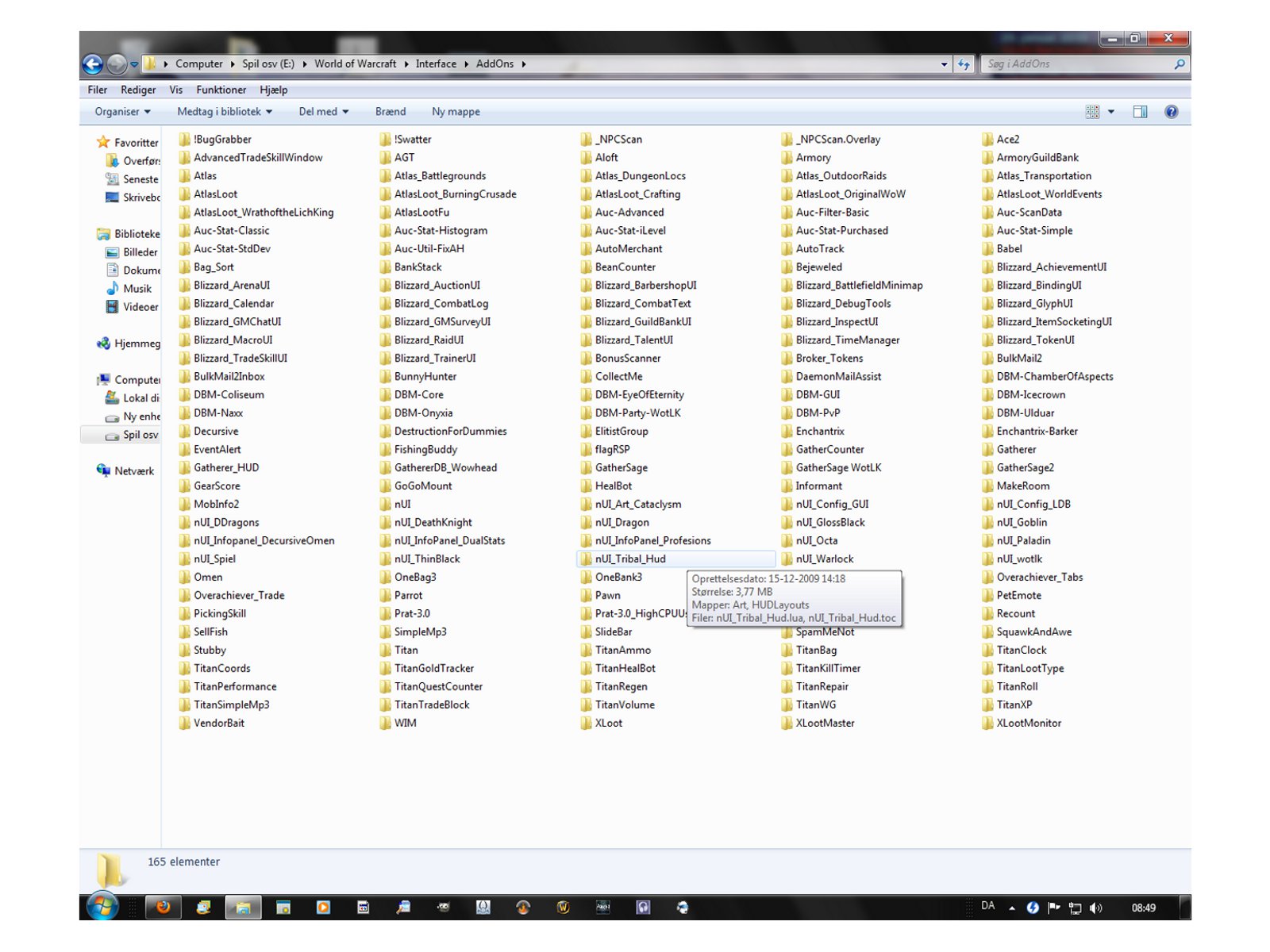Click the Brænd button
The width and height of the screenshot is (1270, 952).
click(390, 111)
